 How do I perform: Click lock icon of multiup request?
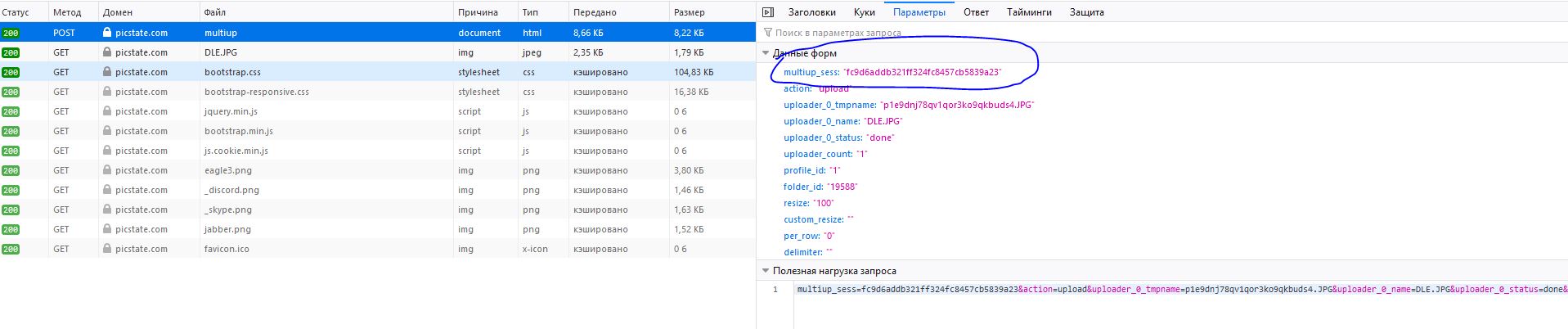107,33
